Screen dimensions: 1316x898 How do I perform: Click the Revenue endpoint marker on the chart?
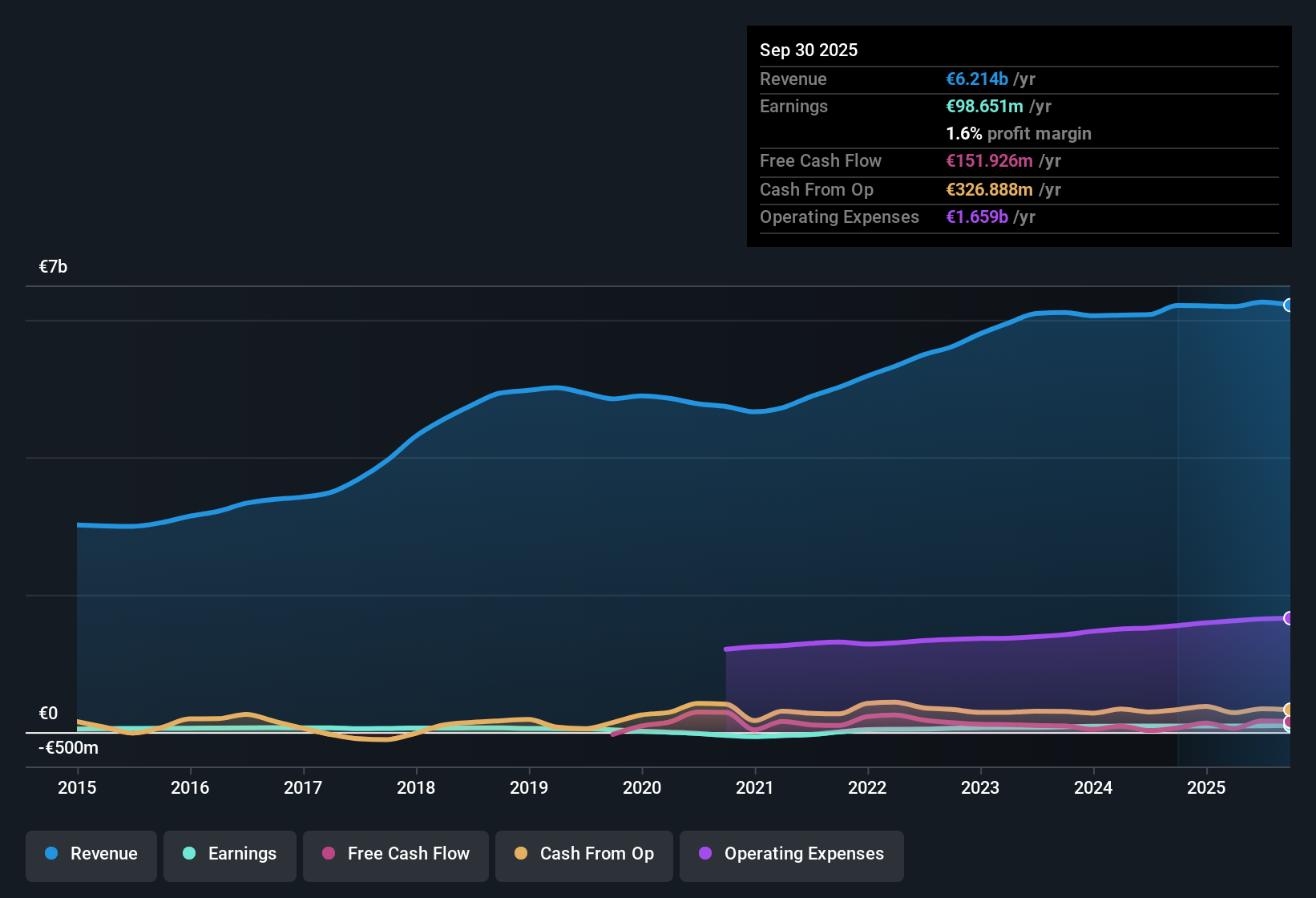point(1288,305)
